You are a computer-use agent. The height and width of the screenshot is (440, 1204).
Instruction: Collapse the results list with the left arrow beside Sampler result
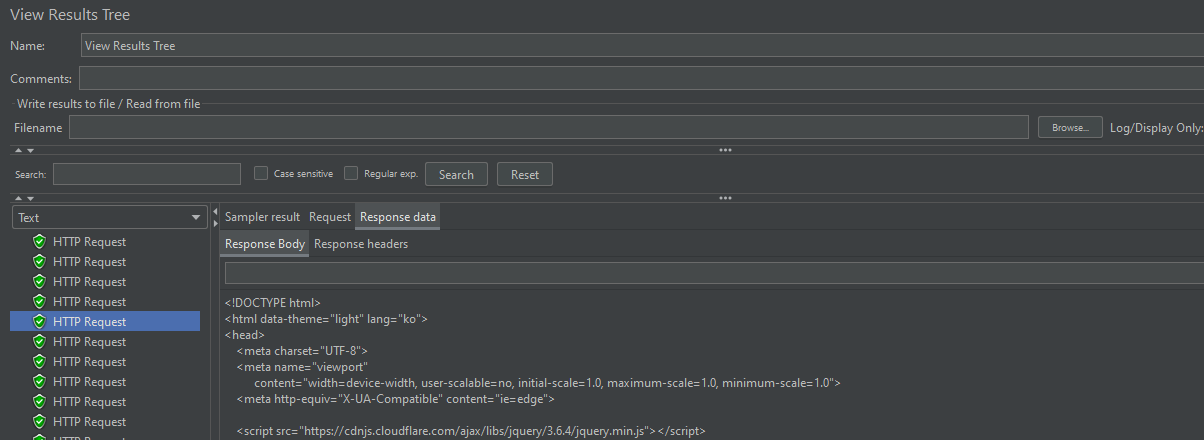(215, 211)
